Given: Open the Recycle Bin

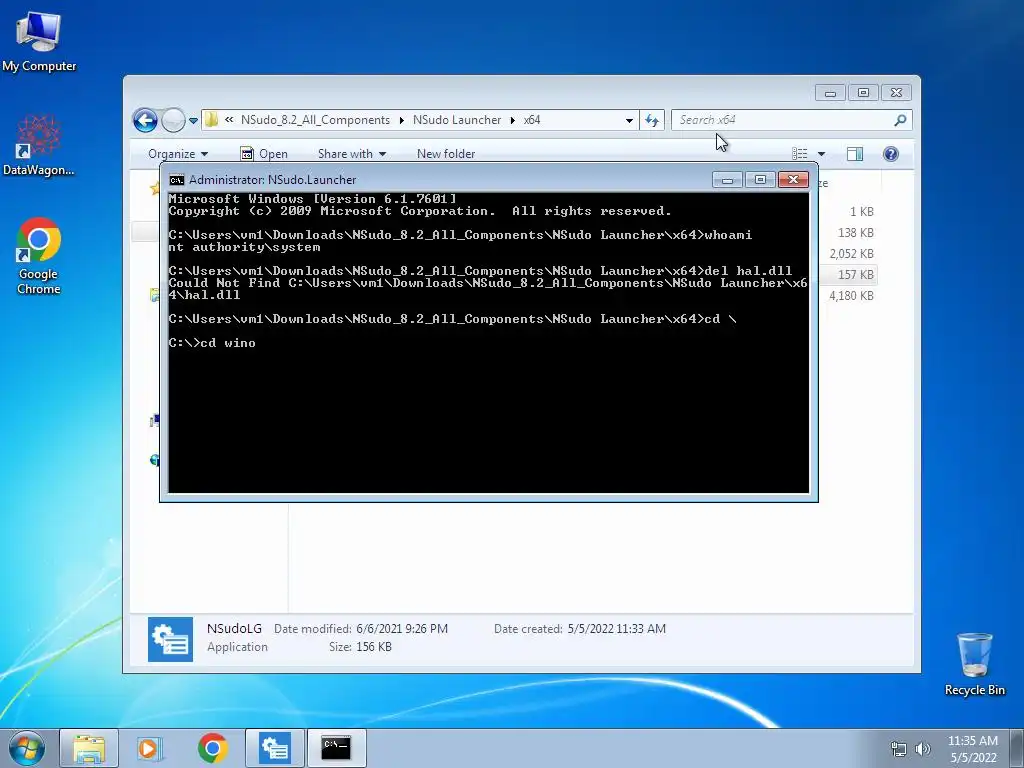Looking at the screenshot, I should click(974, 664).
